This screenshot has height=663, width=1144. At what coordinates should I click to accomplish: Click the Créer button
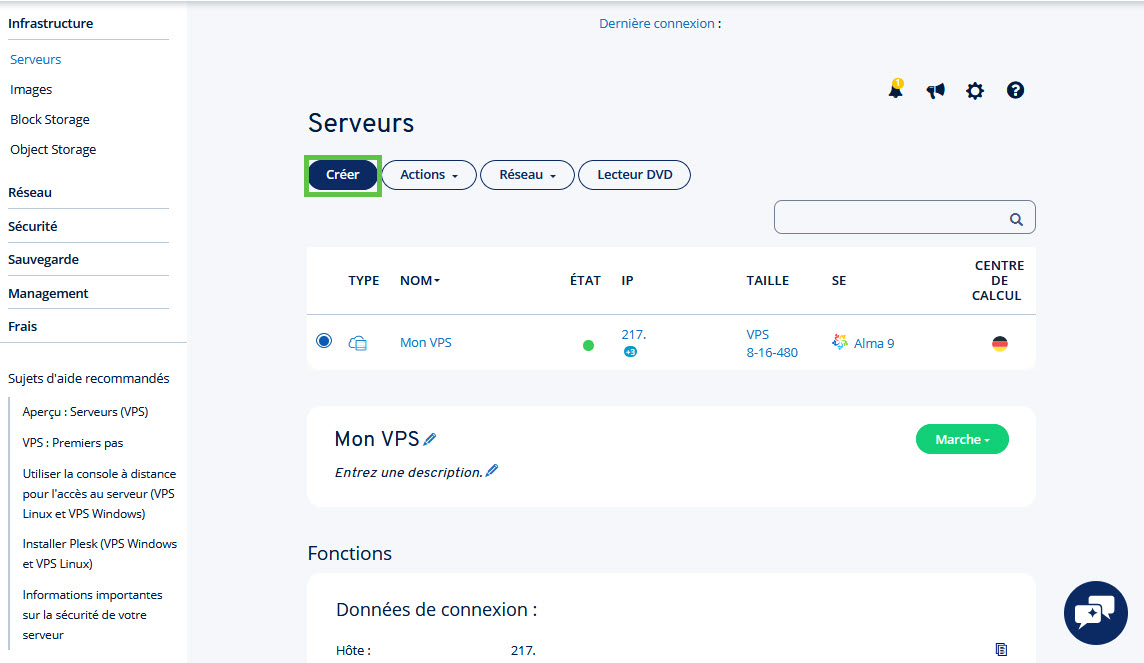click(342, 175)
